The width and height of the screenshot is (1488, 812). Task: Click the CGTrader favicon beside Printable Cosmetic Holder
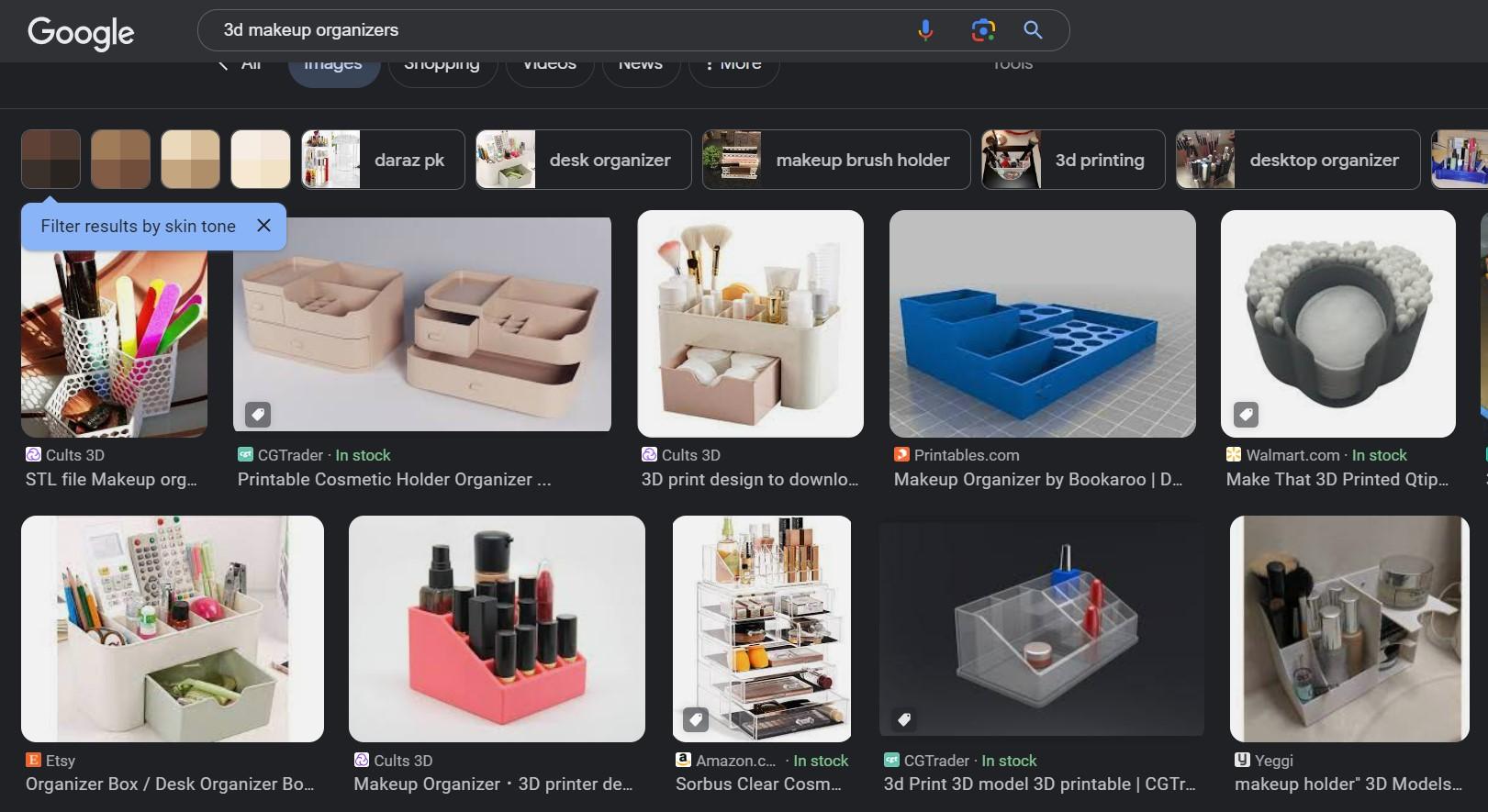pos(245,455)
